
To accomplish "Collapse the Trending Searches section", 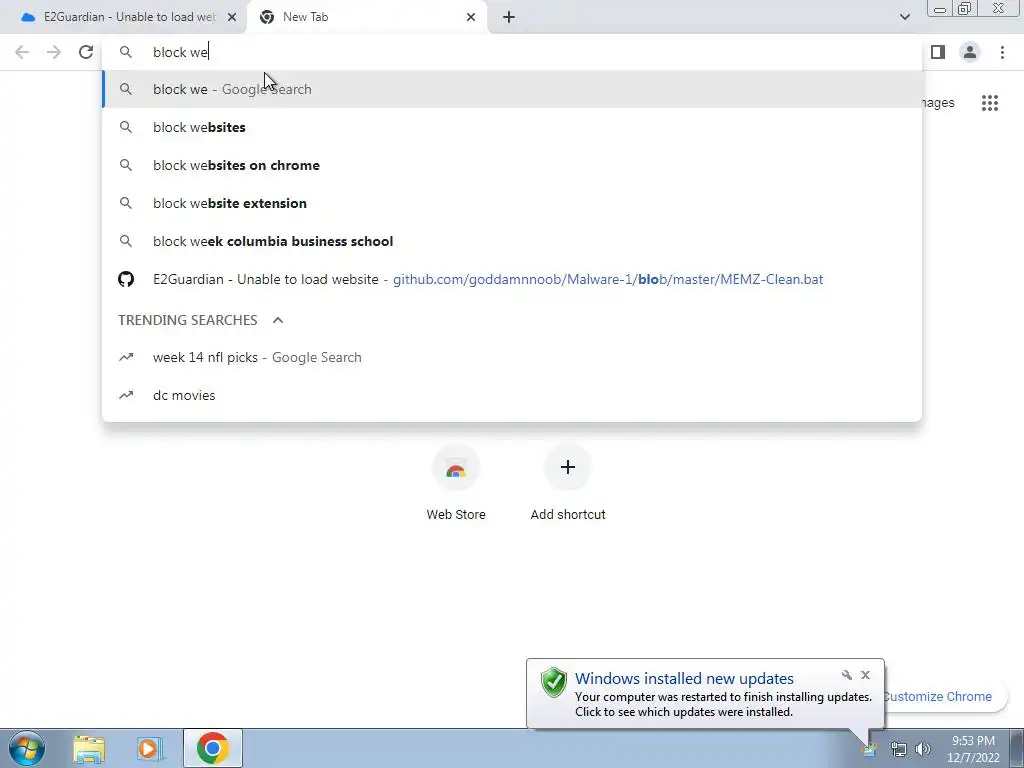I will pos(278,320).
